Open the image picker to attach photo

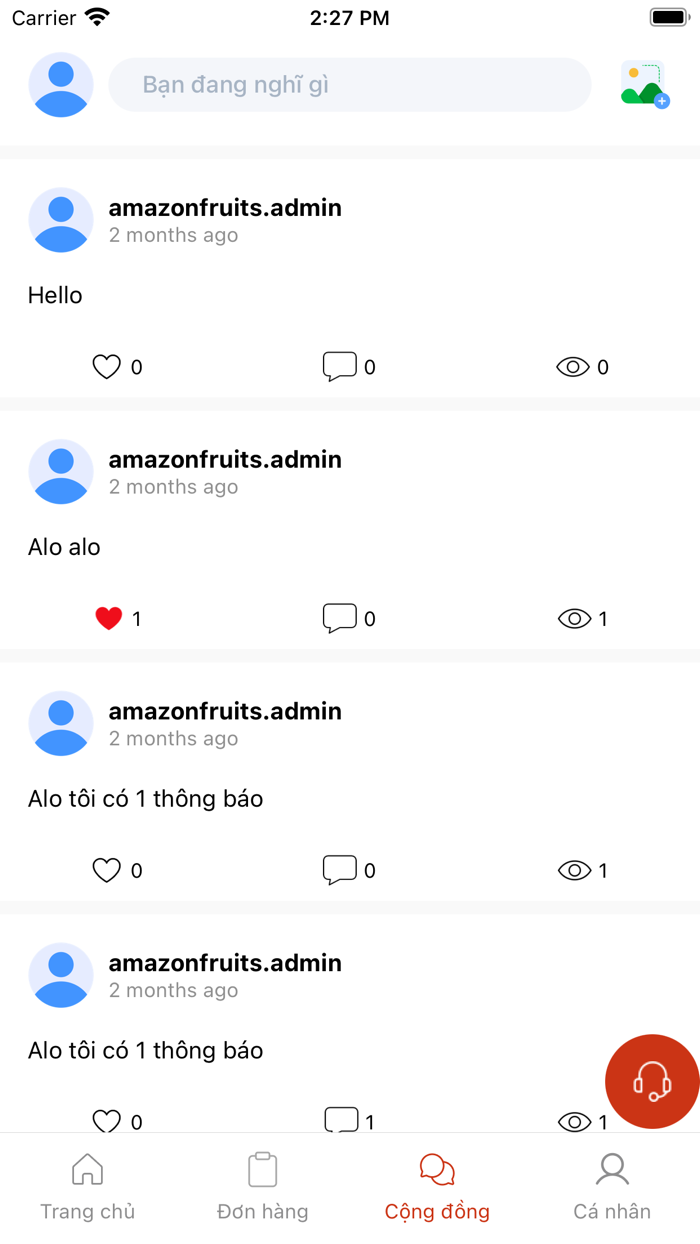tap(646, 84)
